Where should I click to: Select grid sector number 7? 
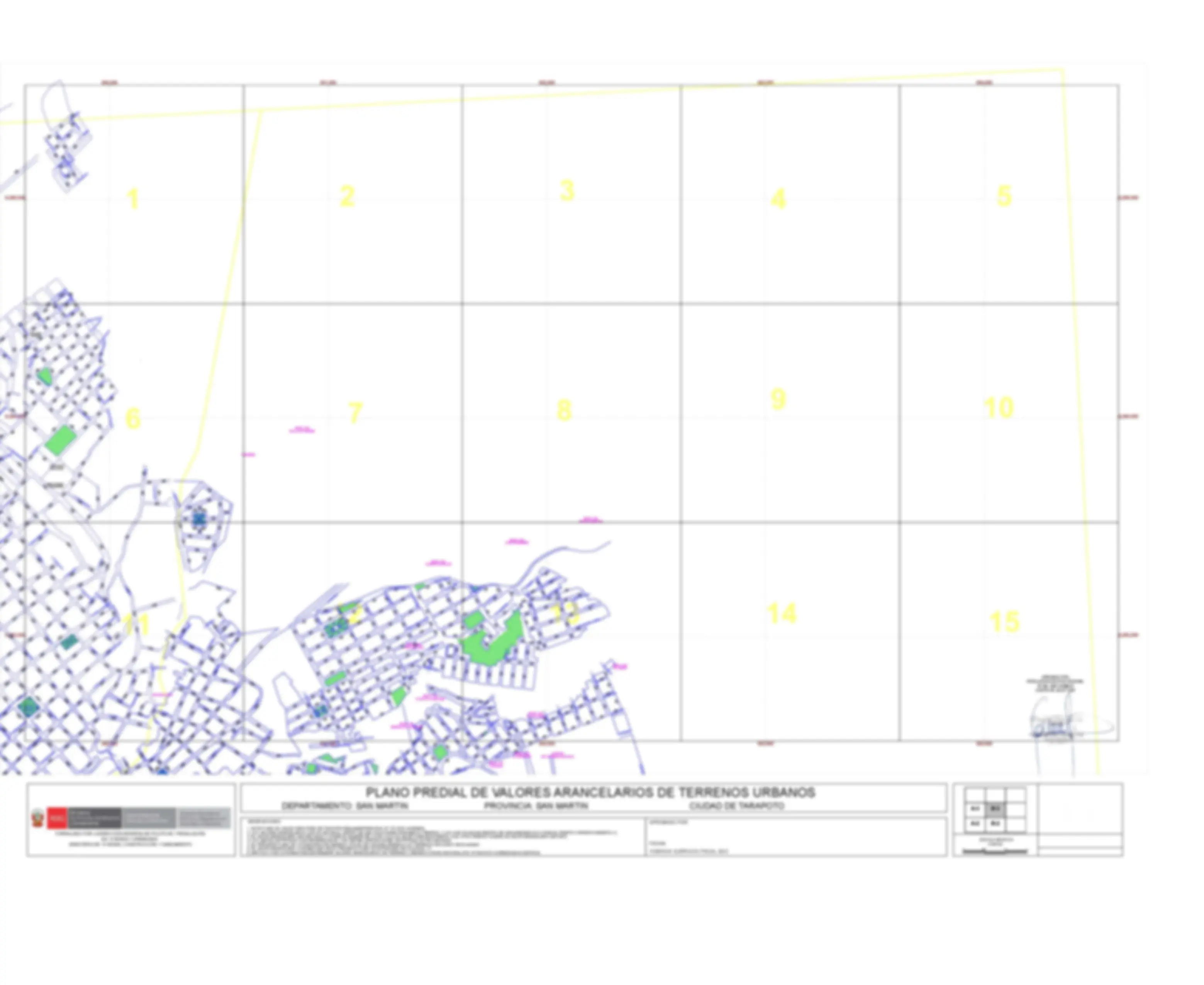[355, 412]
